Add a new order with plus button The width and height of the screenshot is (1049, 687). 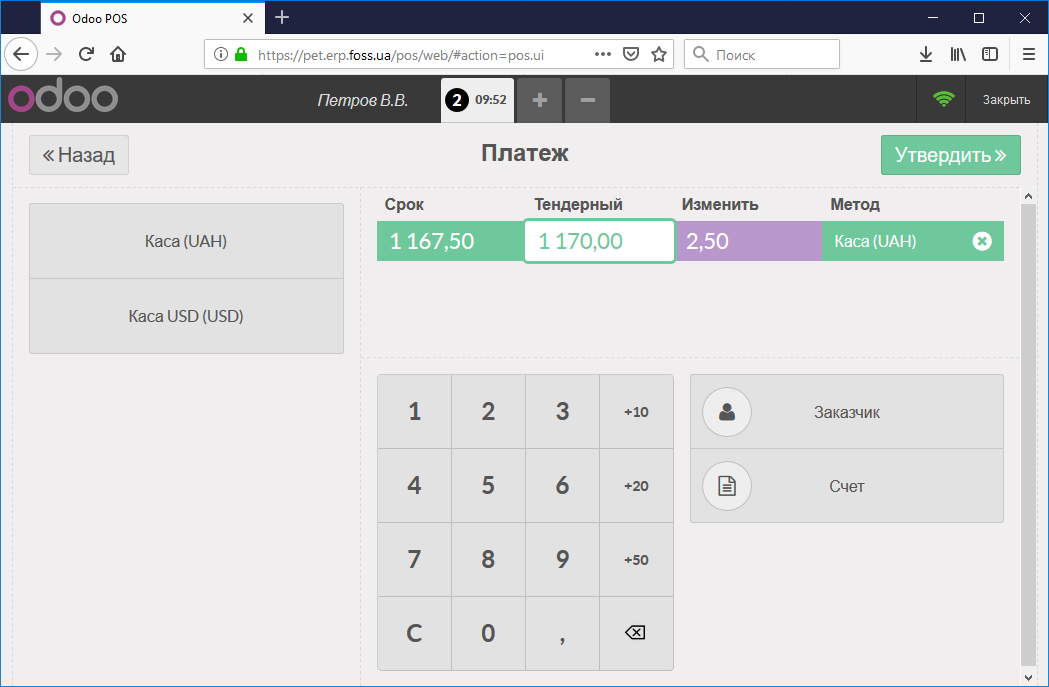539,100
